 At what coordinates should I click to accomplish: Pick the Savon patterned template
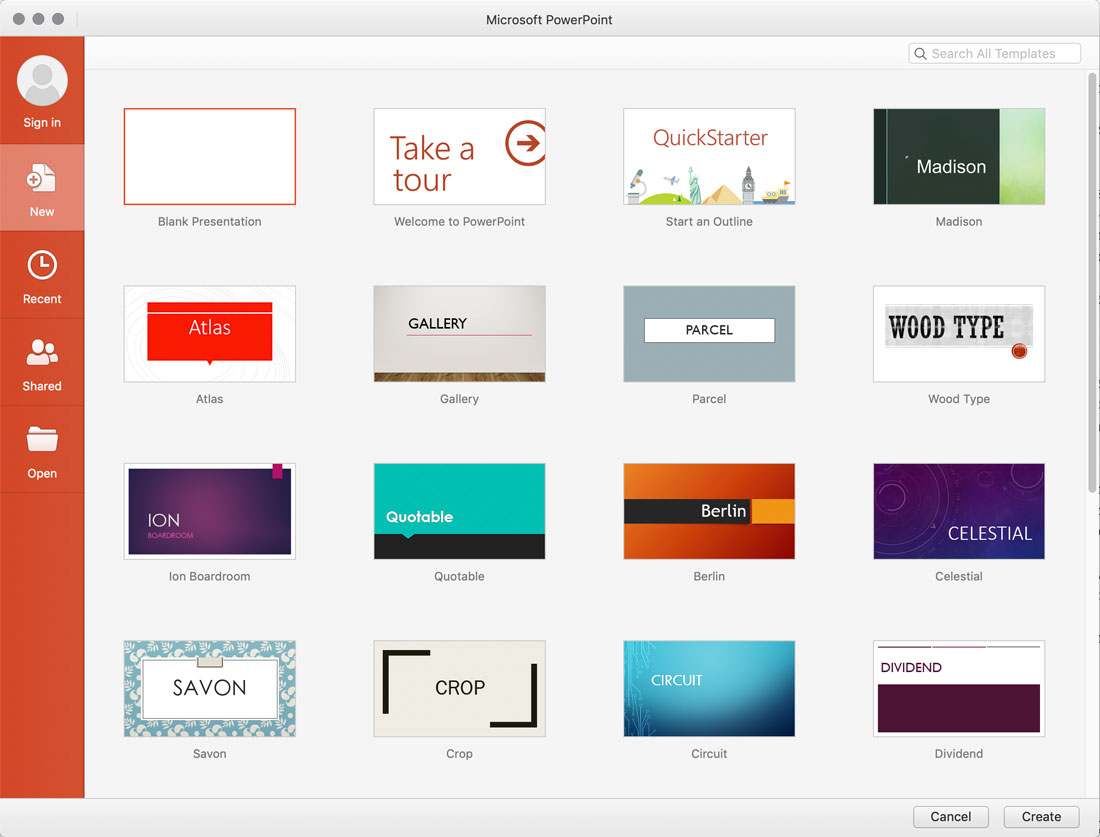(209, 688)
